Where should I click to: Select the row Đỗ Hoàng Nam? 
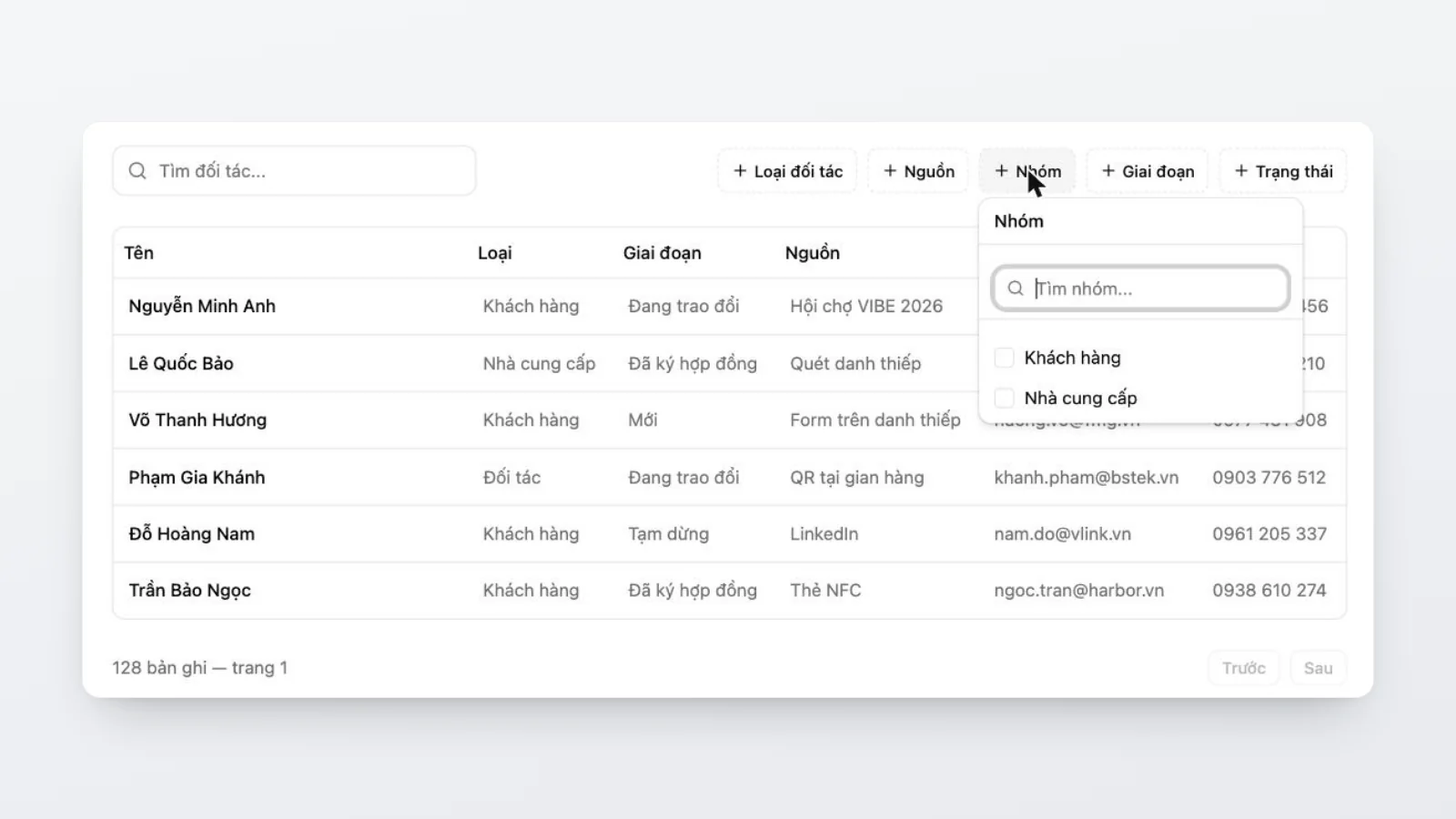tap(730, 533)
